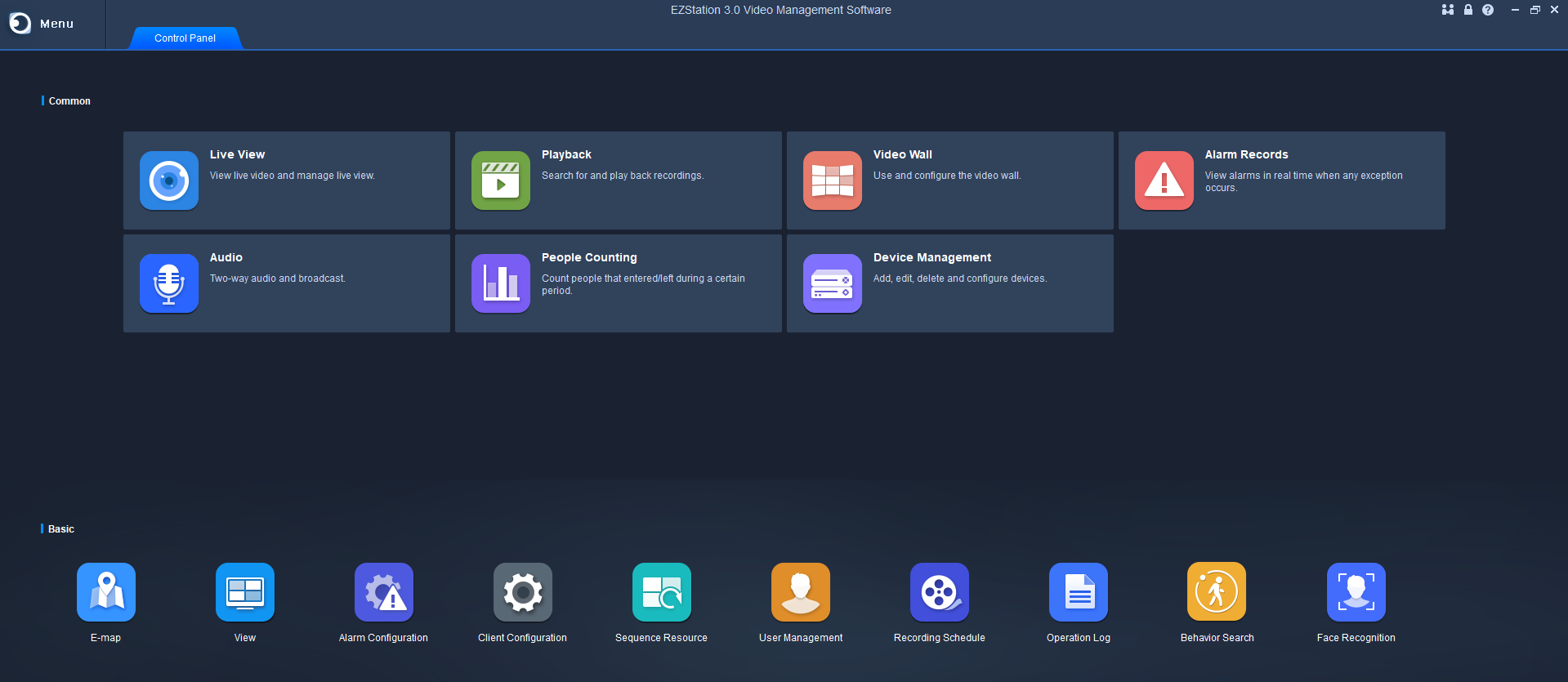Open Client Configuration gear icon

pyautogui.click(x=523, y=592)
